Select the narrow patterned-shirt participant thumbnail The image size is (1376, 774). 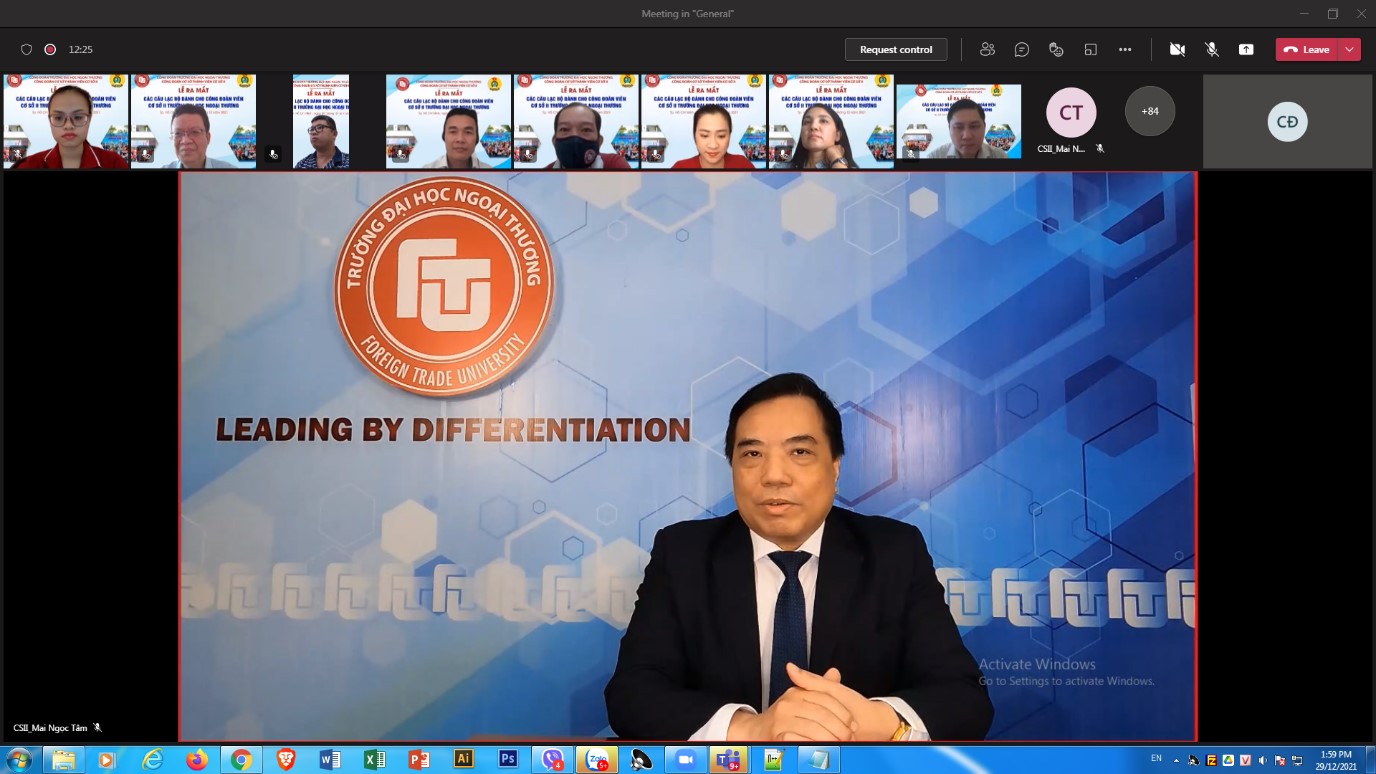tap(321, 121)
